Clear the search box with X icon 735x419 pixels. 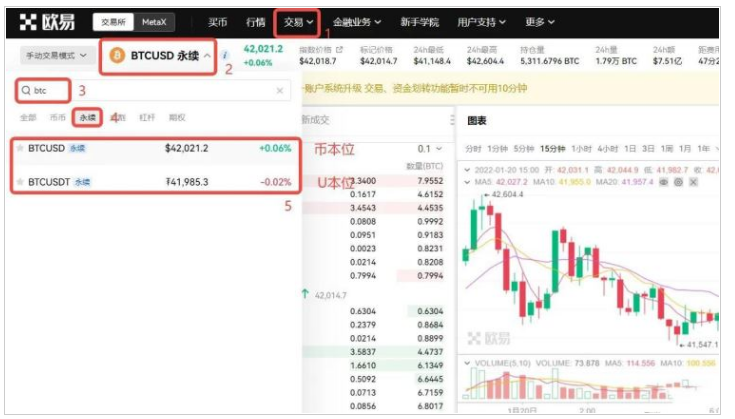click(280, 91)
